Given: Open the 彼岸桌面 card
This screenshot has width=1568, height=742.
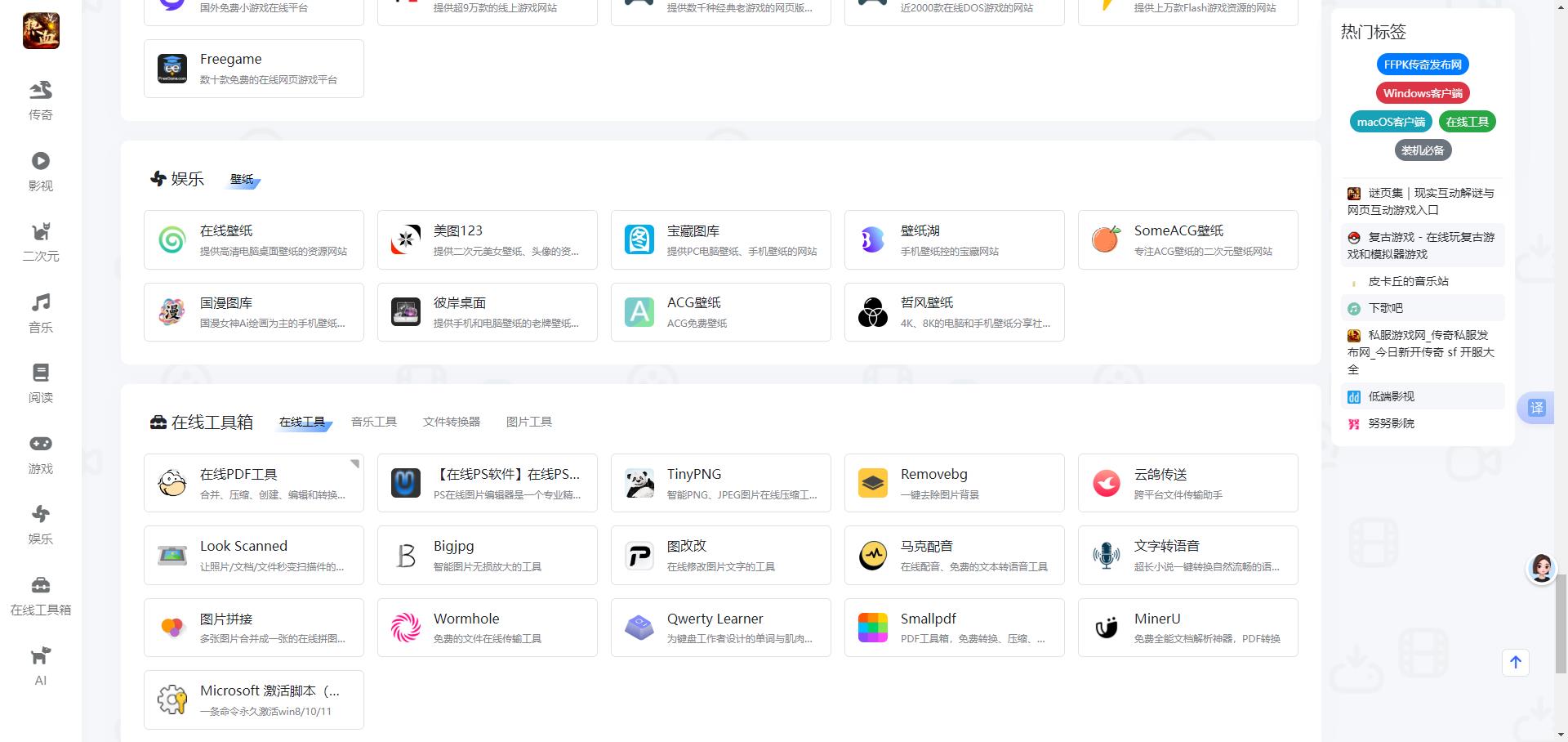Looking at the screenshot, I should 488,312.
